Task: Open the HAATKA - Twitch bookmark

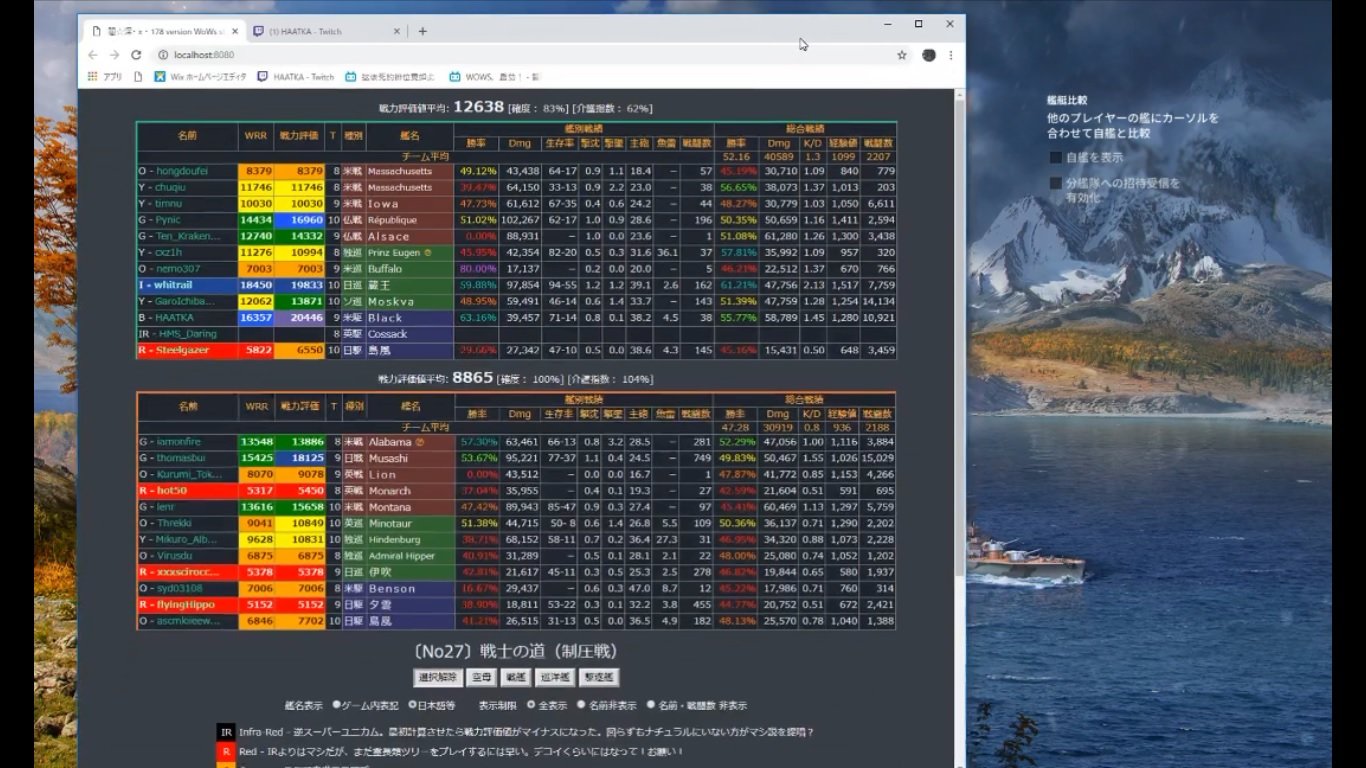Action: [x=296, y=76]
